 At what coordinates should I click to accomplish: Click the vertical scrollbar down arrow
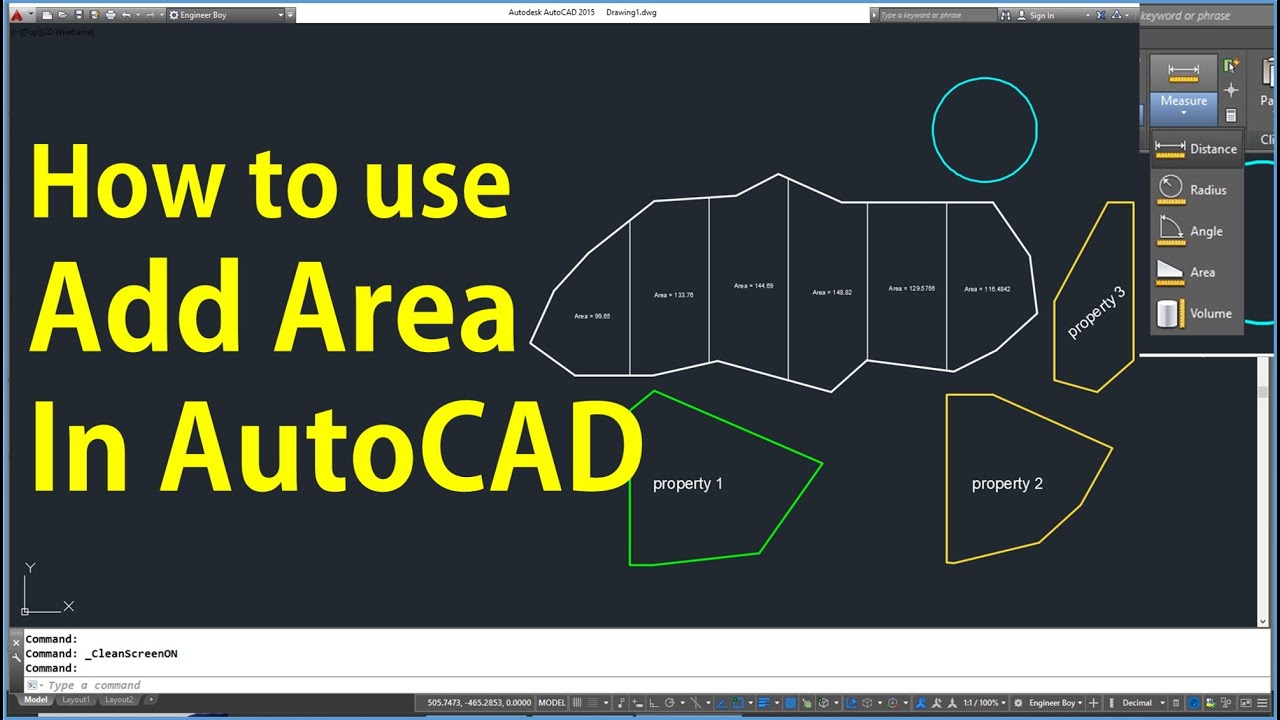[x=1263, y=620]
